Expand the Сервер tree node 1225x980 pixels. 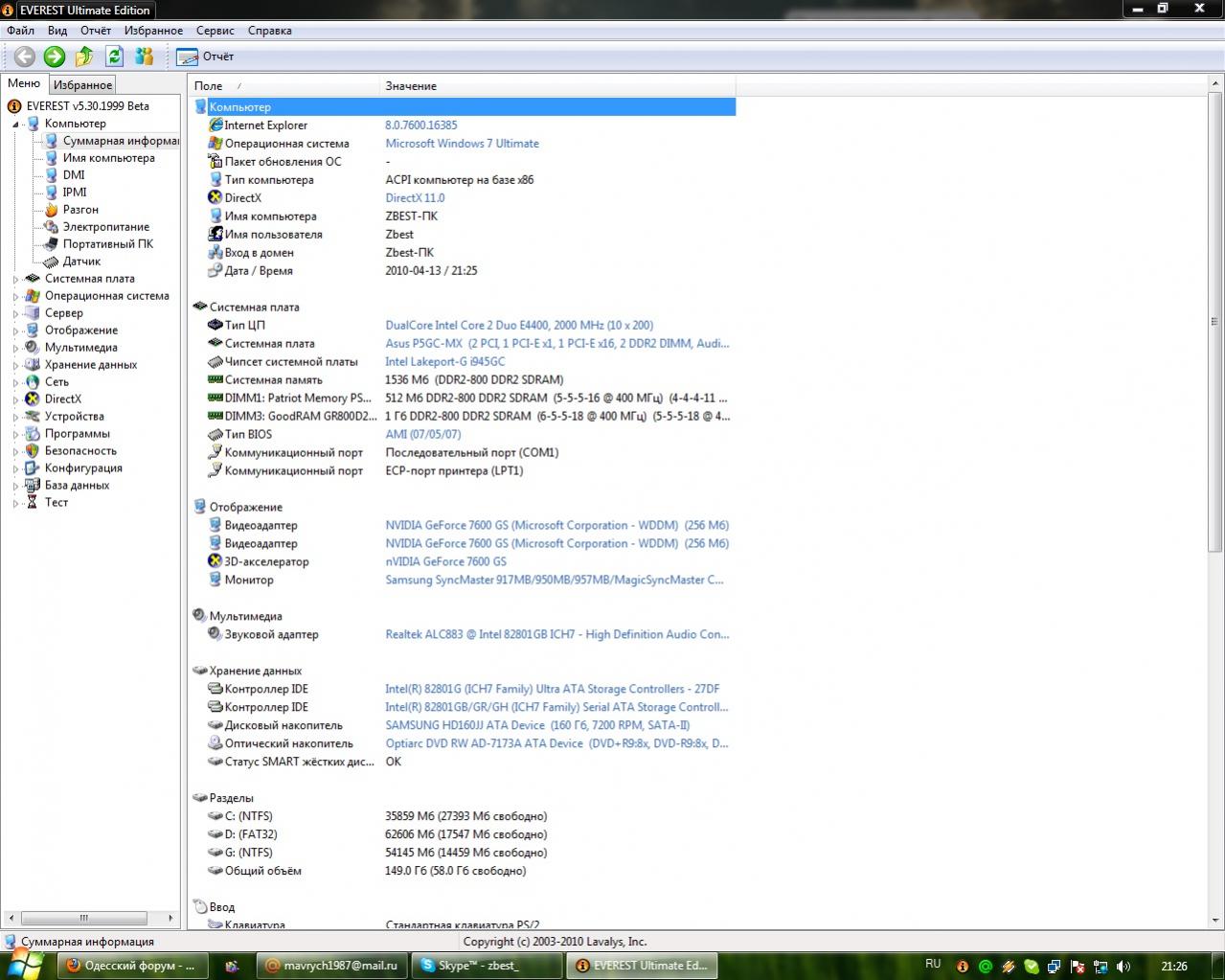tap(15, 313)
